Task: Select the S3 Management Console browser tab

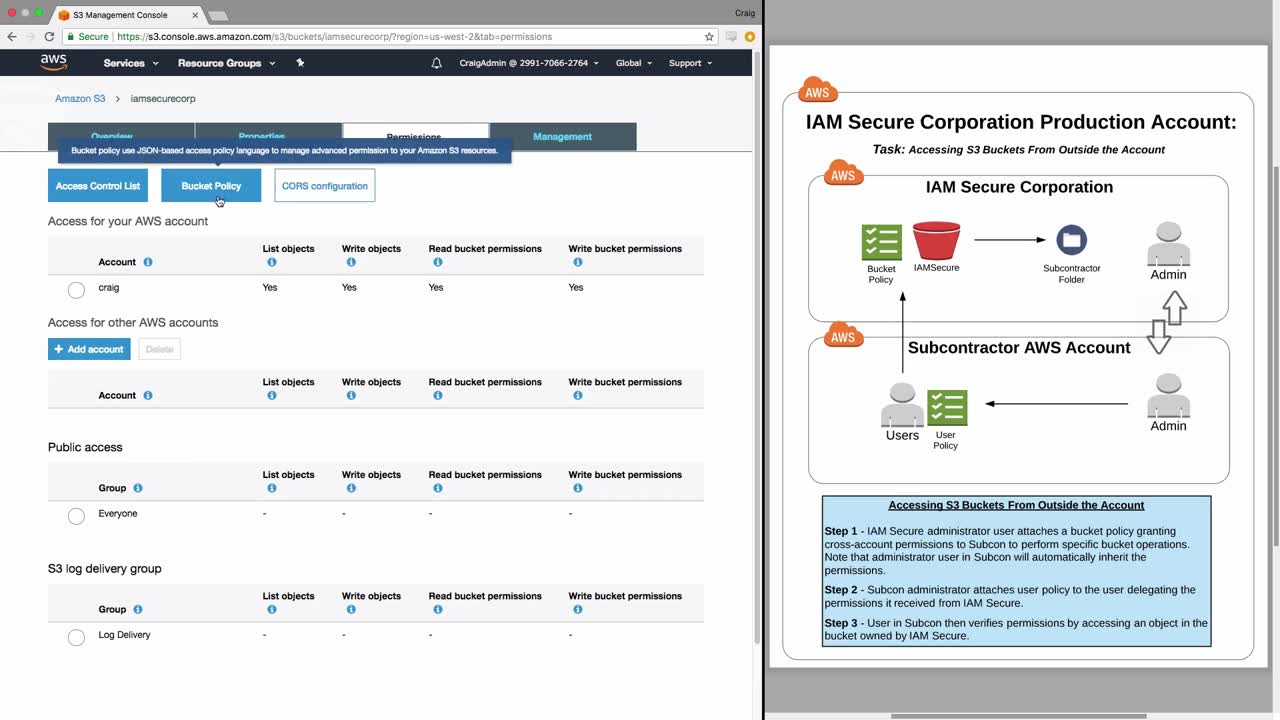Action: point(126,15)
